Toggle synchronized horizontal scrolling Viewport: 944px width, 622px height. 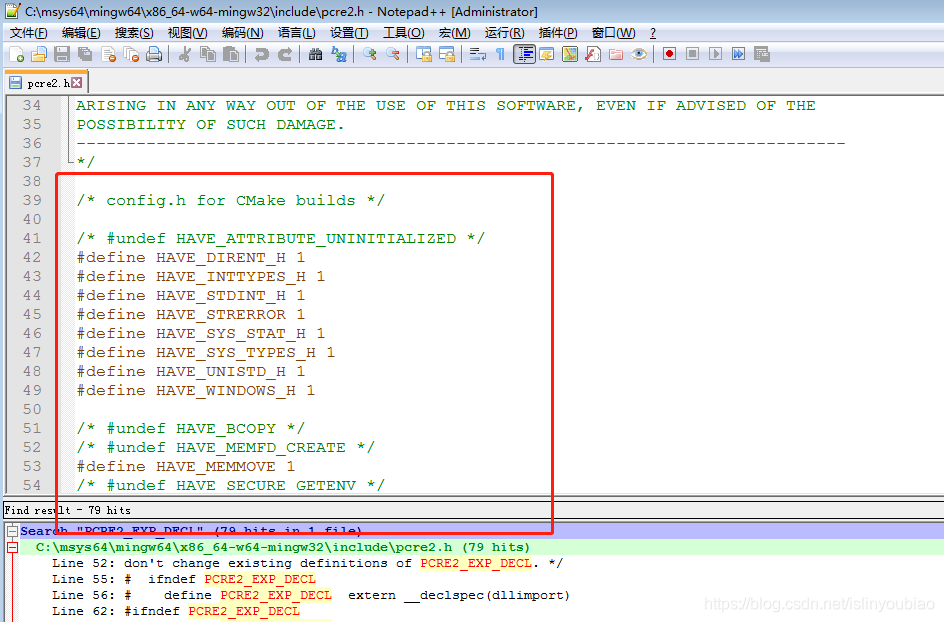[447, 54]
